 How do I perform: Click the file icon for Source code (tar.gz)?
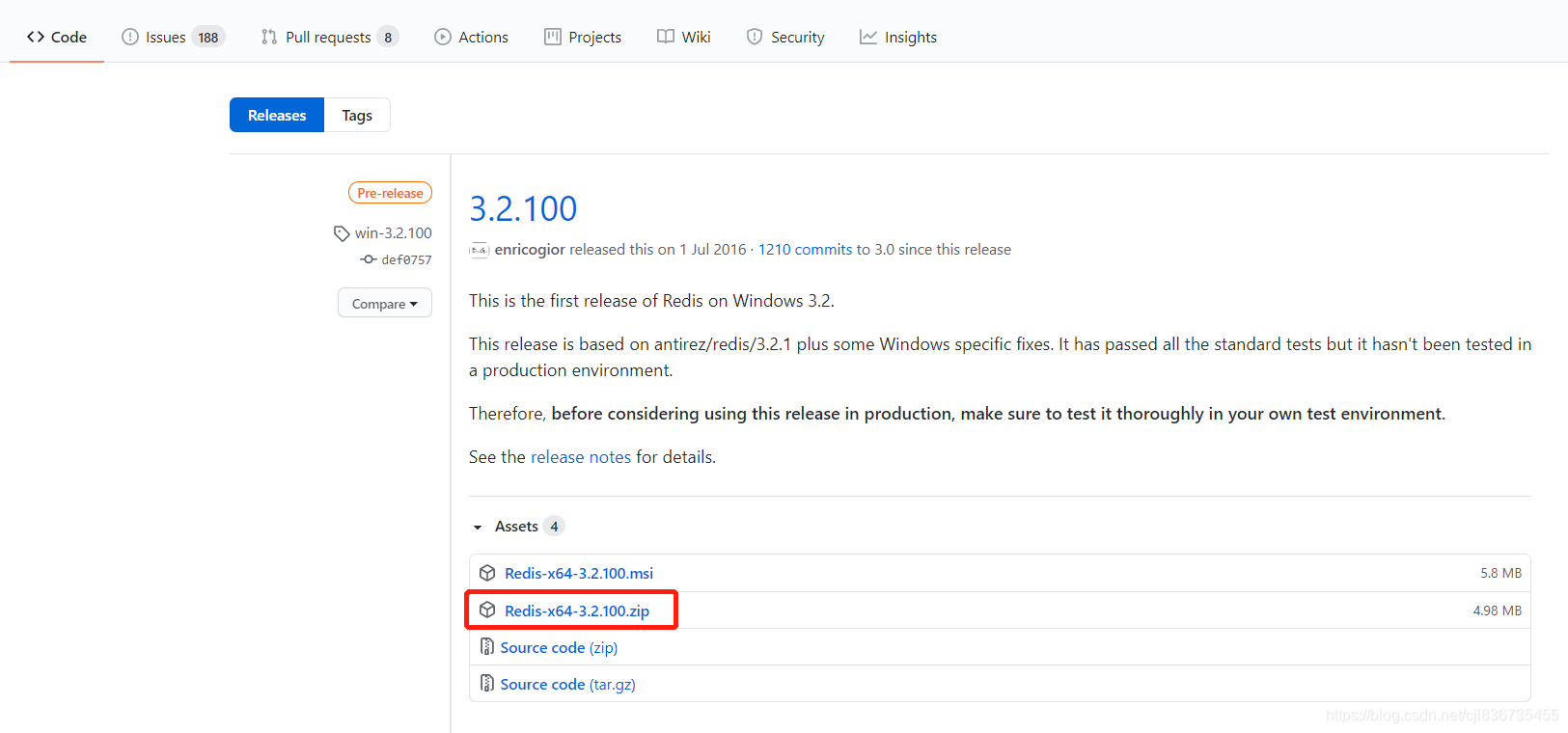pyautogui.click(x=487, y=683)
